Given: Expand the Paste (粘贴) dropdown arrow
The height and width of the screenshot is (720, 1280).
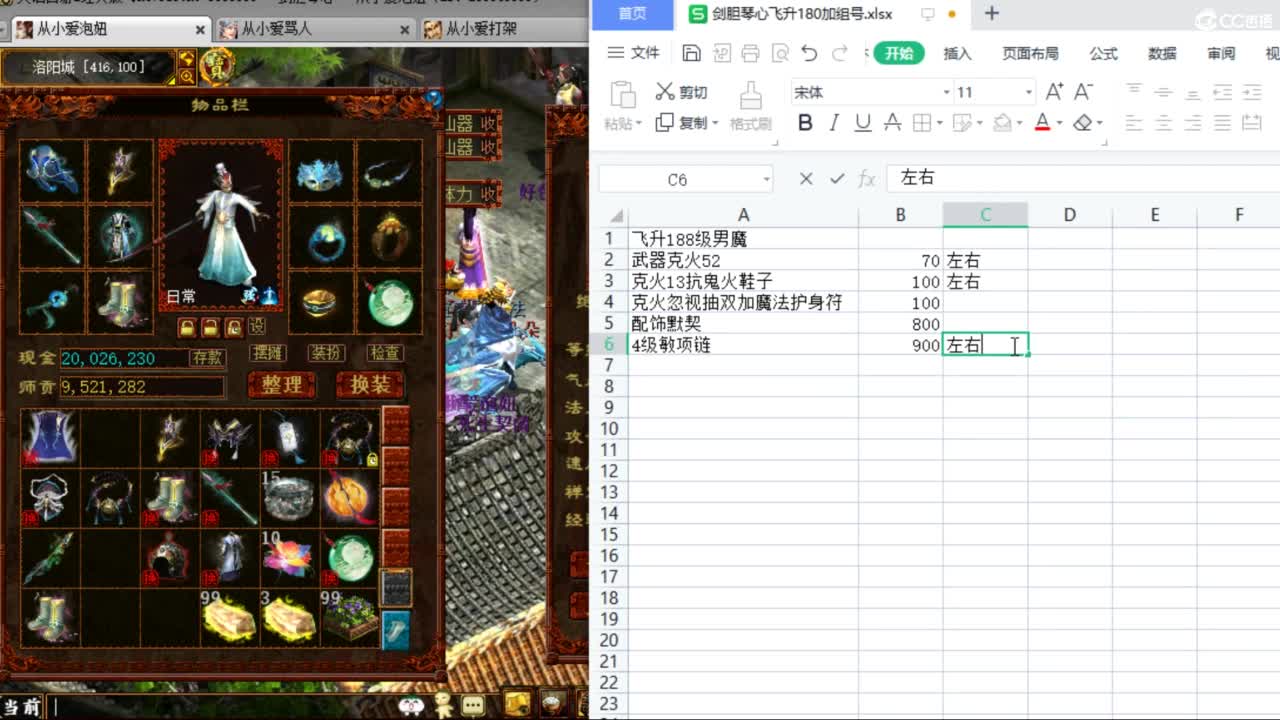Looking at the screenshot, I should pyautogui.click(x=638, y=124).
